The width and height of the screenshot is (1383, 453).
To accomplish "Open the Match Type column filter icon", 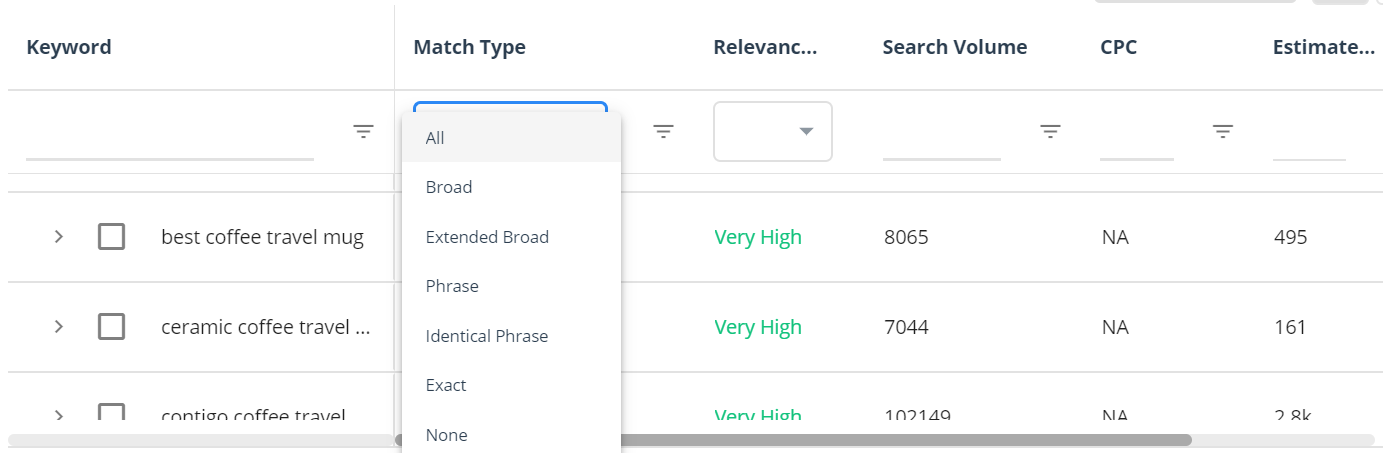I will point(663,131).
